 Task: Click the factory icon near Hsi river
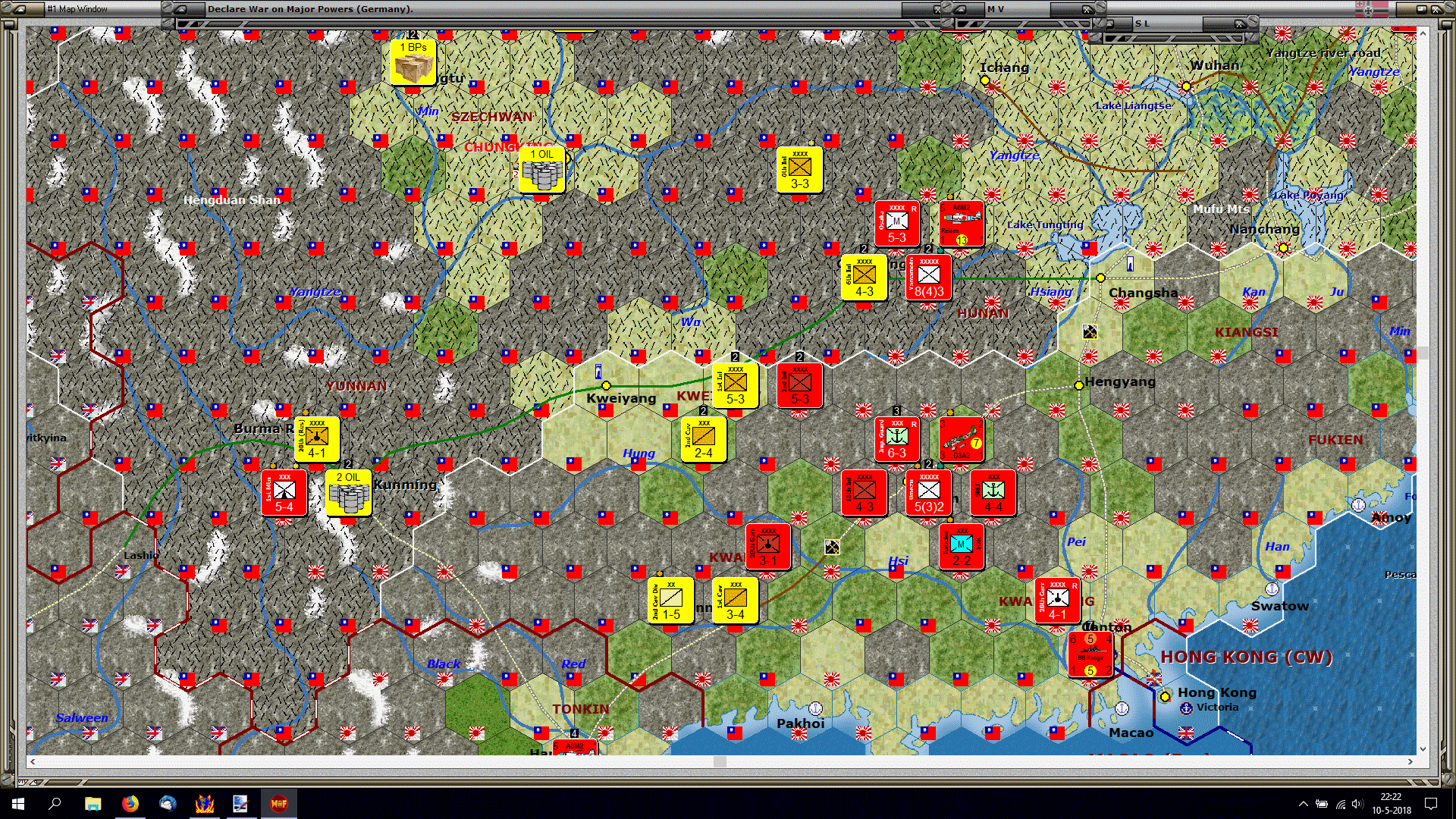click(832, 547)
